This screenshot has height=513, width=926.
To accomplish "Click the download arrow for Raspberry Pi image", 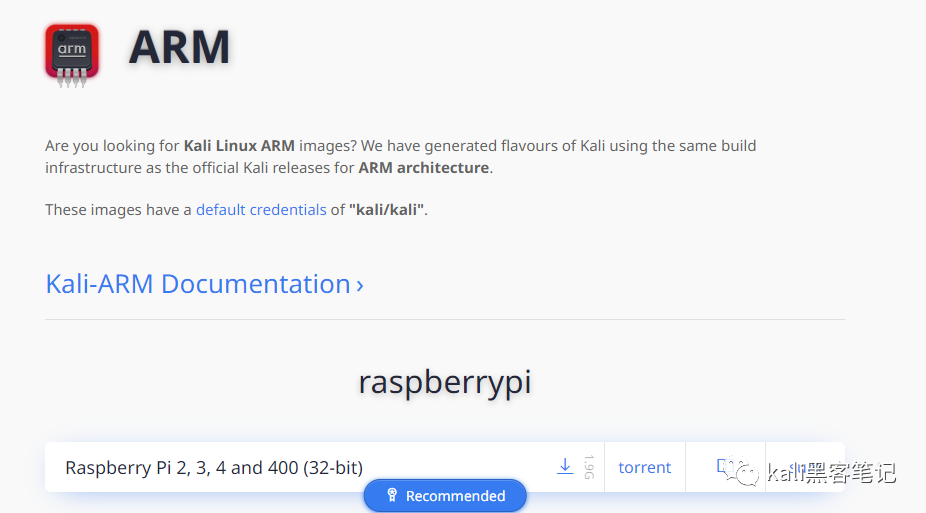I will pos(565,466).
